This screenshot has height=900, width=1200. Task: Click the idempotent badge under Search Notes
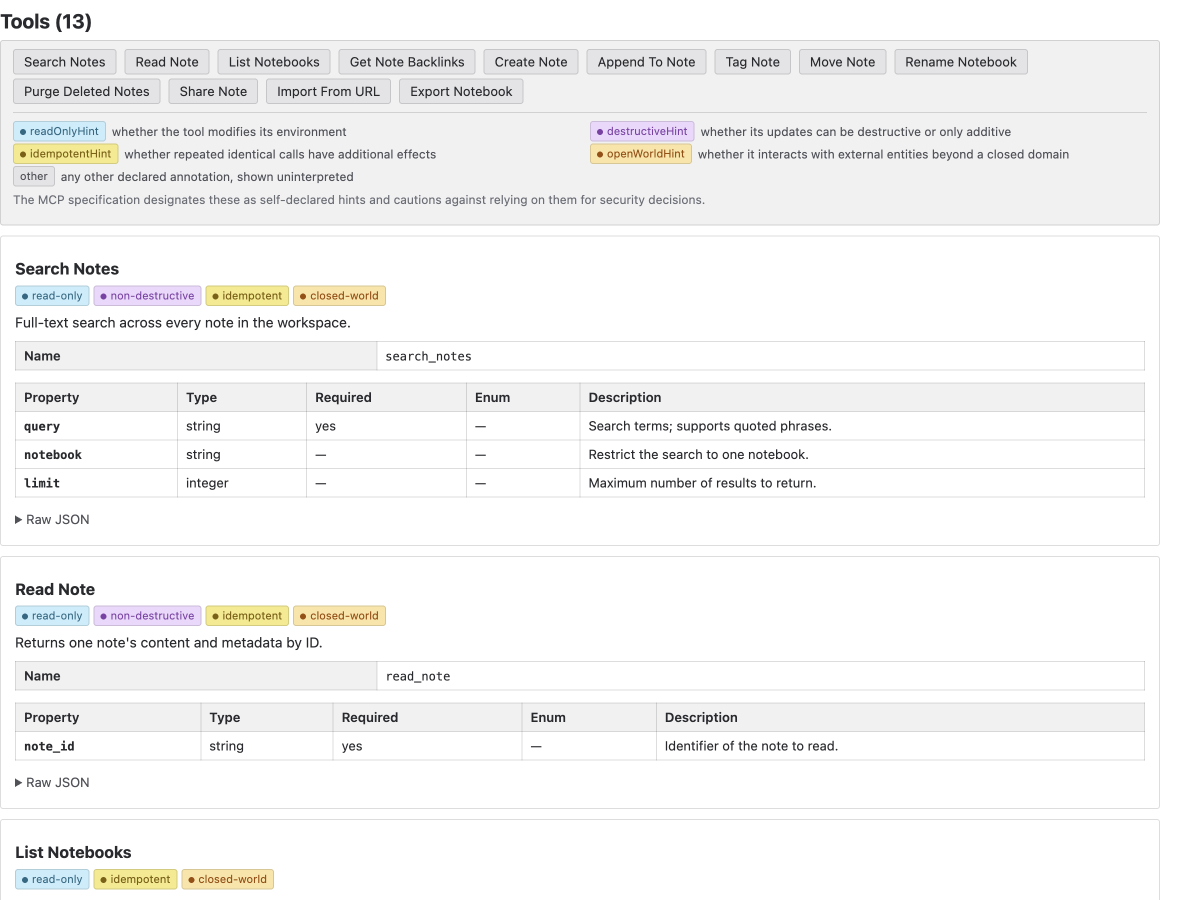(247, 296)
